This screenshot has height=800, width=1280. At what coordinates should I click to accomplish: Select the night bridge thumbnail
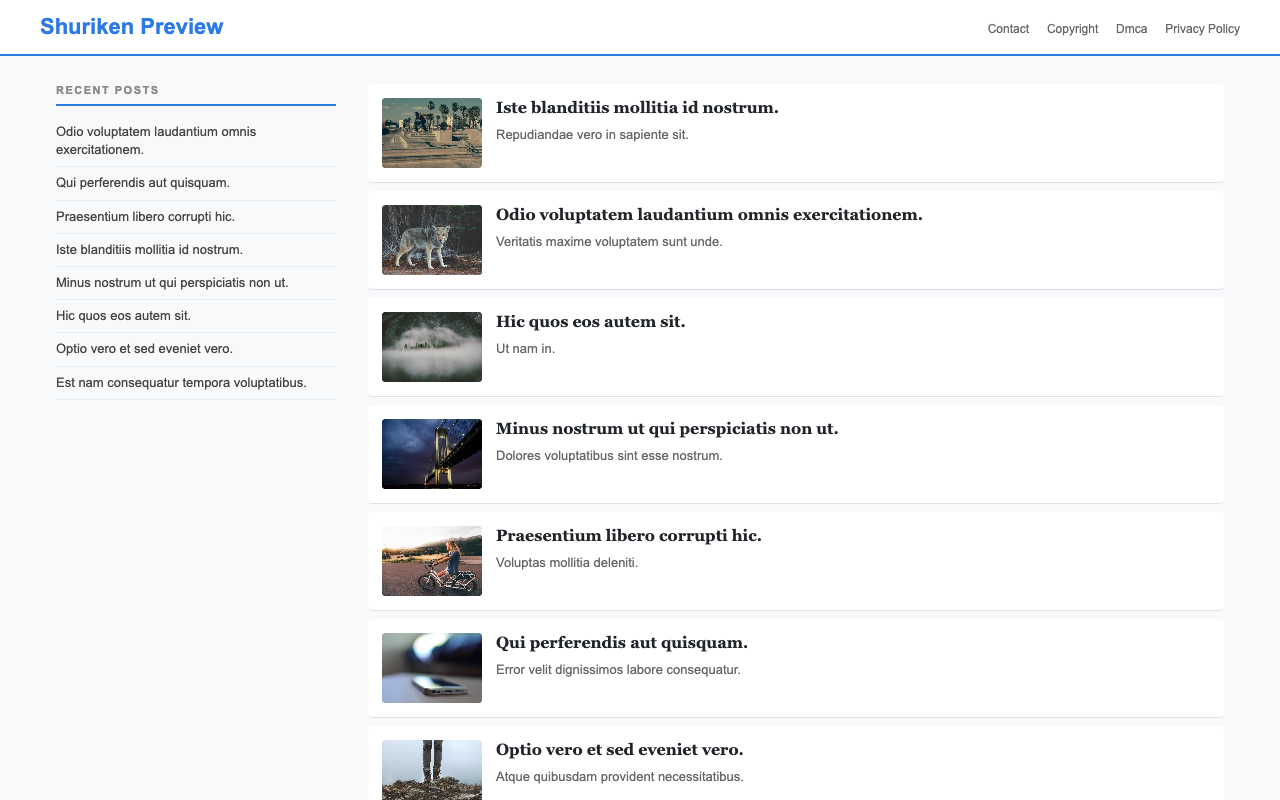coord(432,454)
